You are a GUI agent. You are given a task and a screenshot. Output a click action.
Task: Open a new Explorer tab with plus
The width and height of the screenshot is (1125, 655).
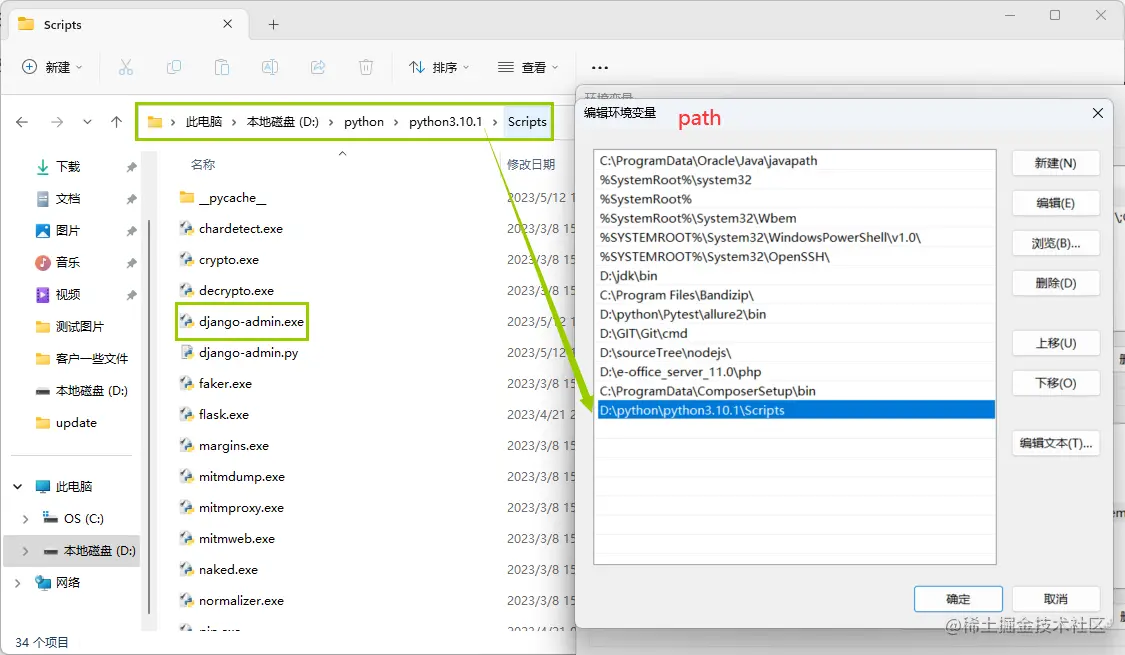273,24
